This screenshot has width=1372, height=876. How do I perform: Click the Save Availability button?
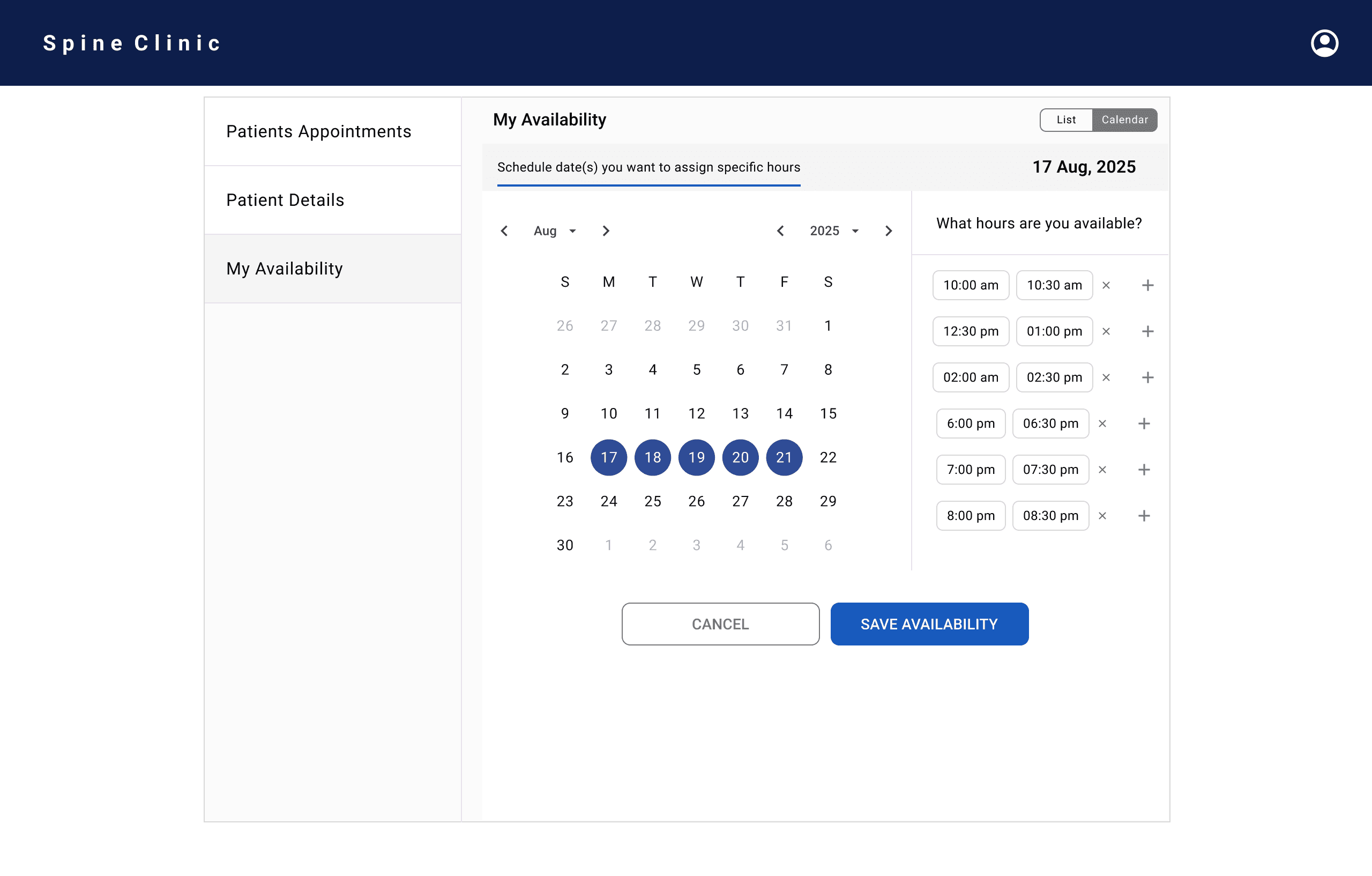(x=929, y=625)
